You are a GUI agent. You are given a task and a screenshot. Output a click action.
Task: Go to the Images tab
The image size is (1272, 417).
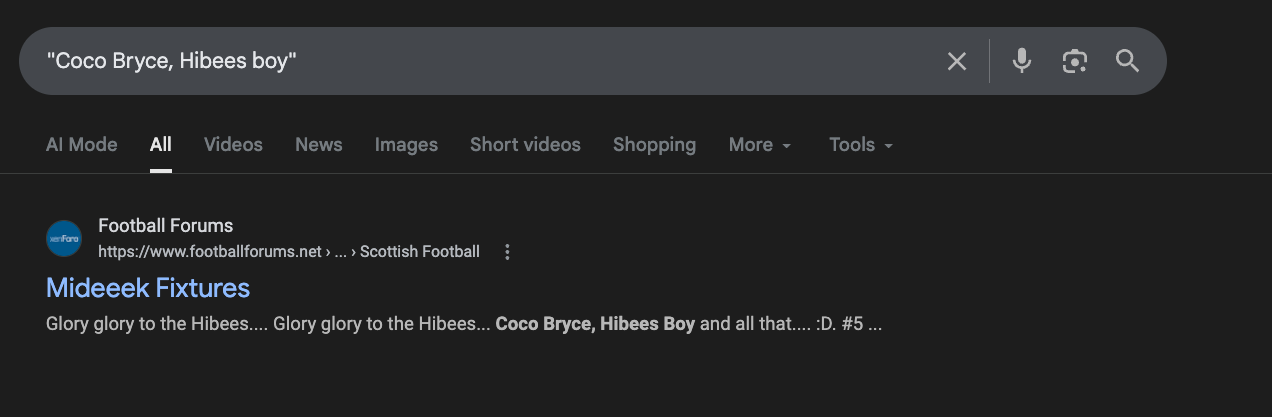pyautogui.click(x=406, y=145)
